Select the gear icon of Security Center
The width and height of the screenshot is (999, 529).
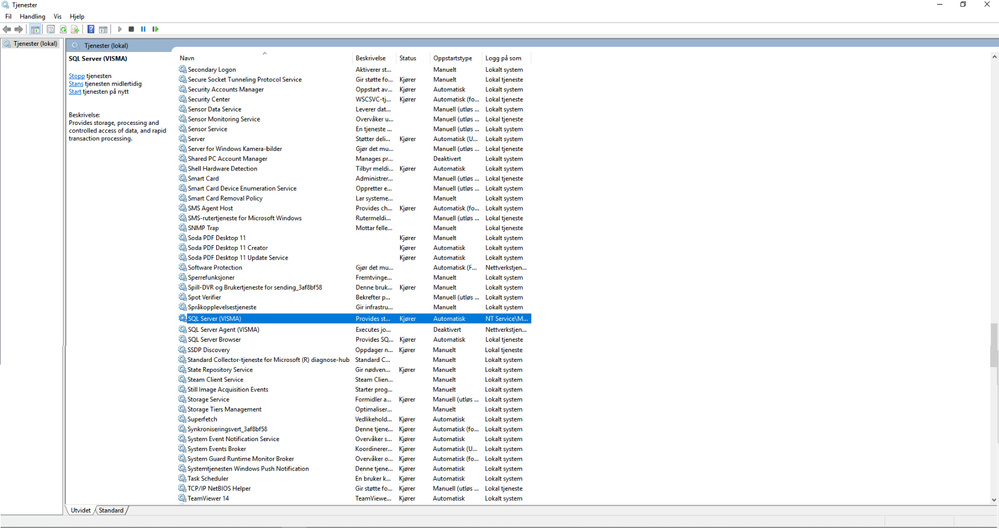[183, 99]
